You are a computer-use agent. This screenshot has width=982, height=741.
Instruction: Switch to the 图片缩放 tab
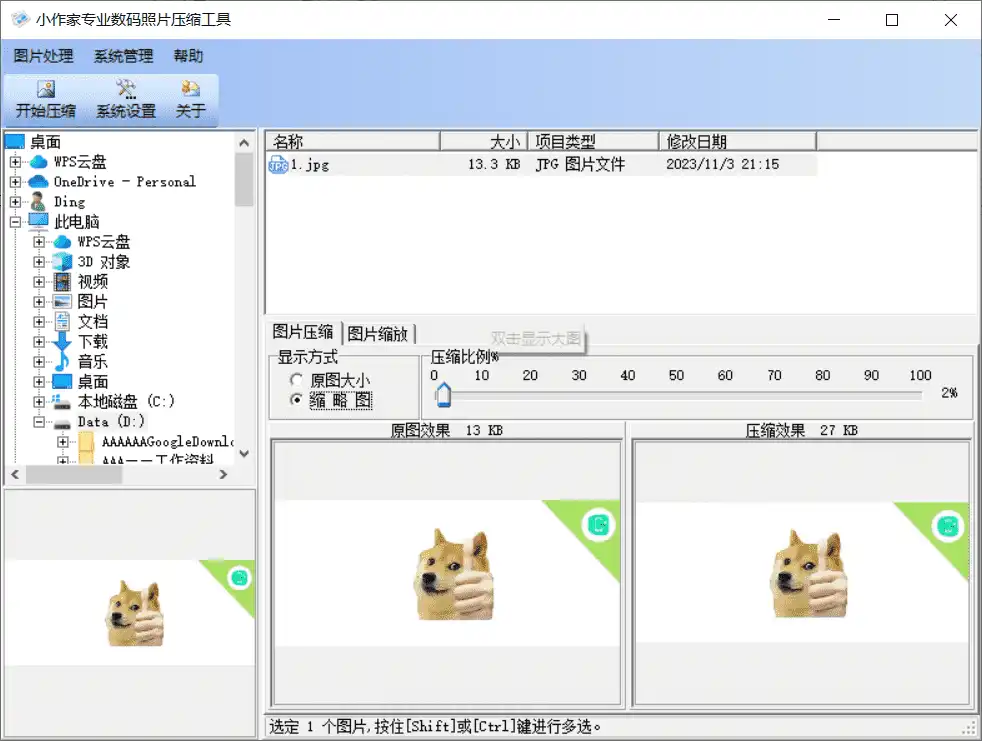pyautogui.click(x=378, y=334)
